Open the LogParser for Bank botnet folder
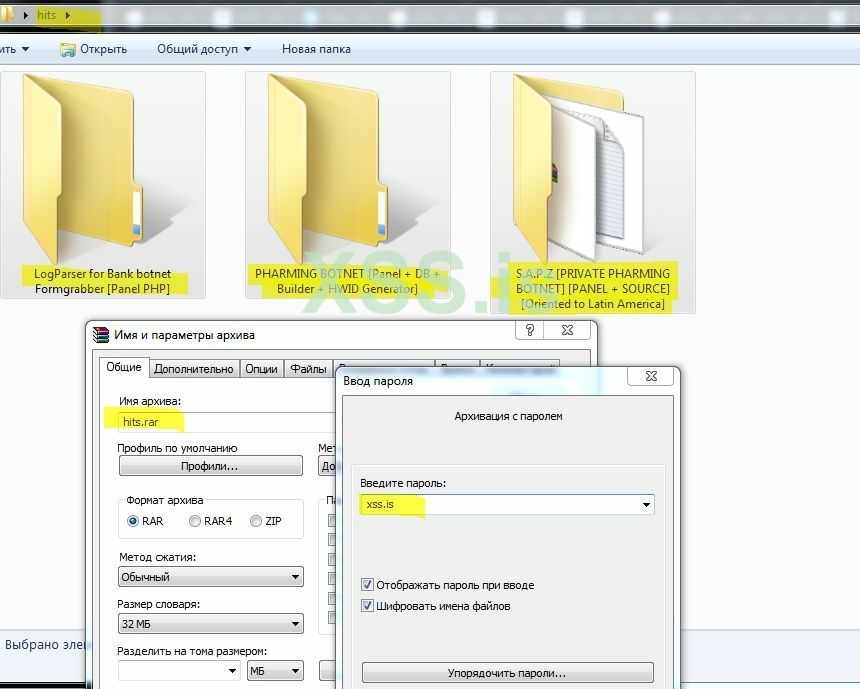Viewport: 860px width, 689px height. [x=103, y=185]
